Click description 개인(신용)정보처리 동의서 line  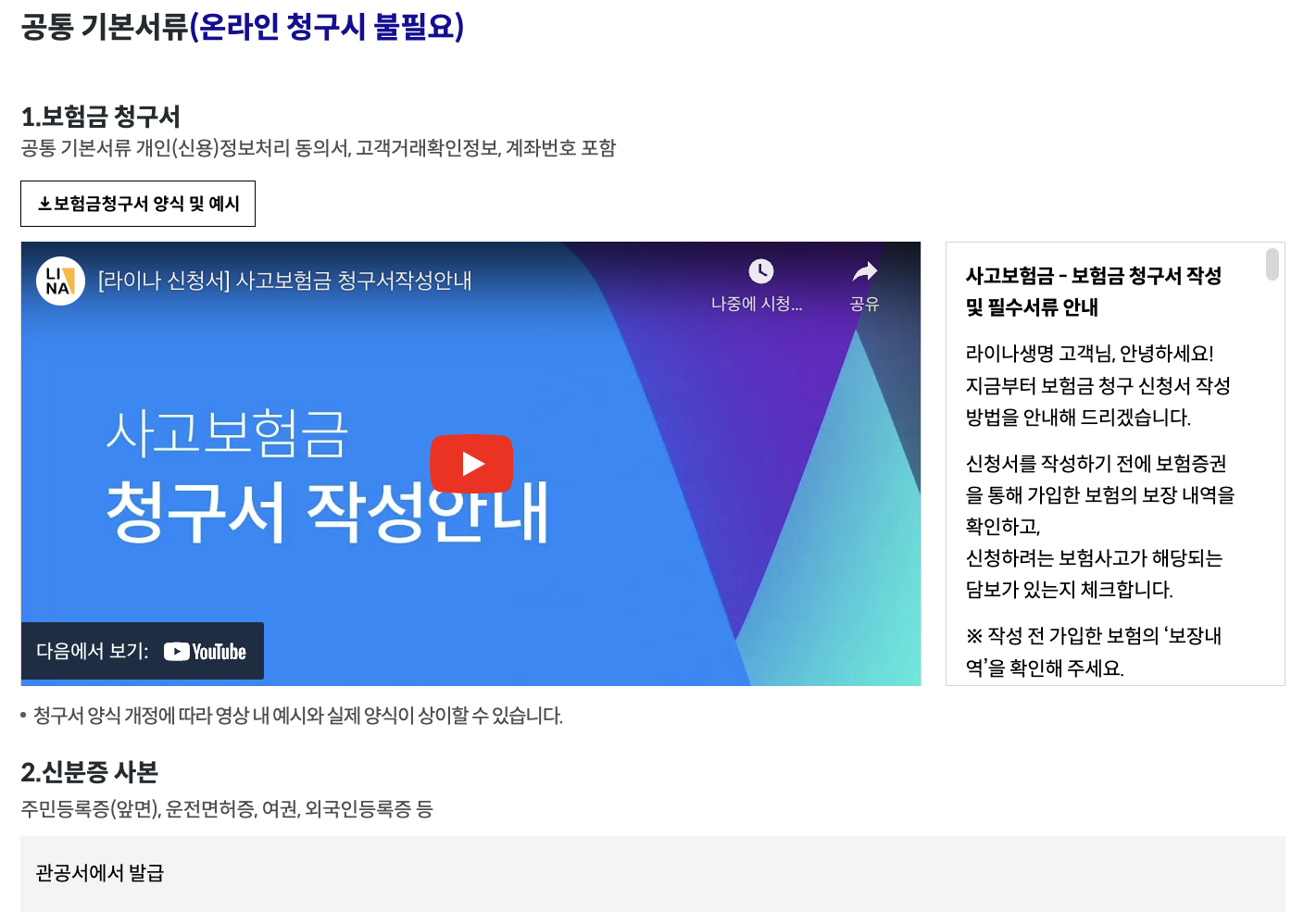tap(319, 148)
